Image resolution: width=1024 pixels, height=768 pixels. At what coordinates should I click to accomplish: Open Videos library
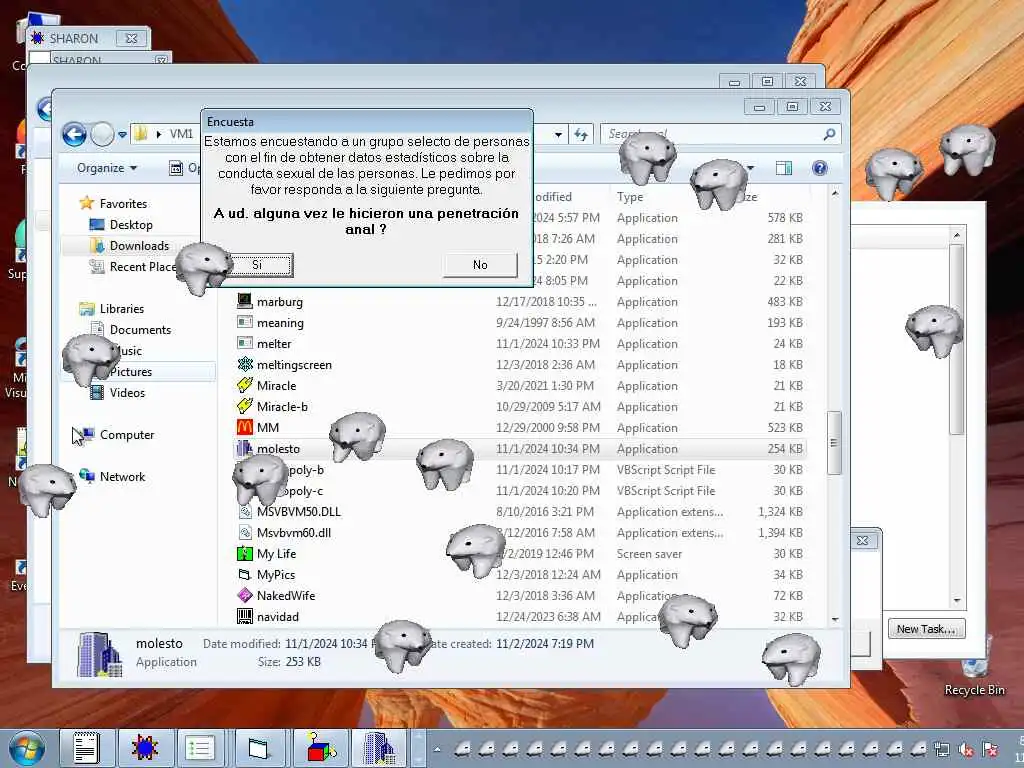point(127,392)
